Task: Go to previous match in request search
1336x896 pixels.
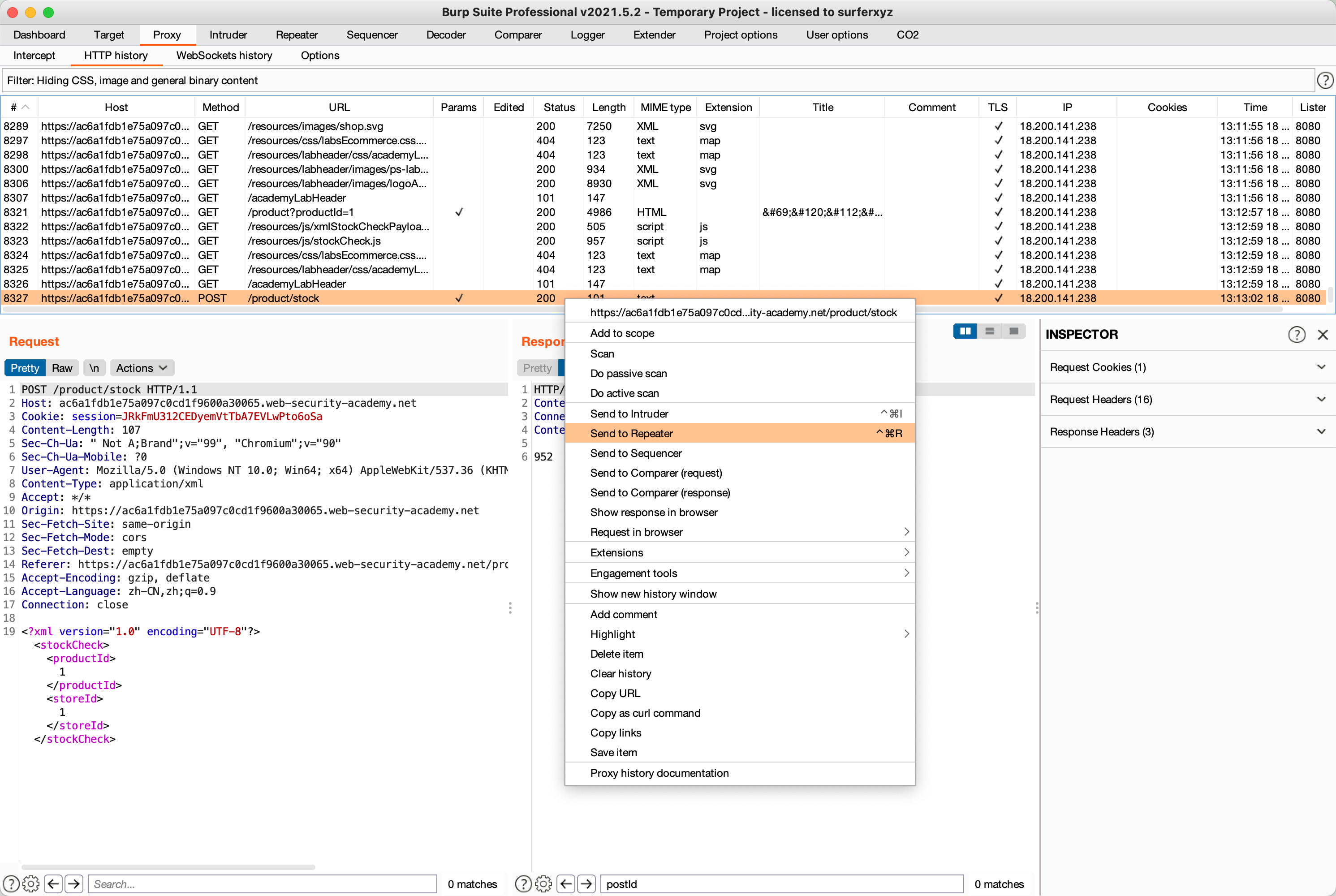Action: (x=54, y=884)
